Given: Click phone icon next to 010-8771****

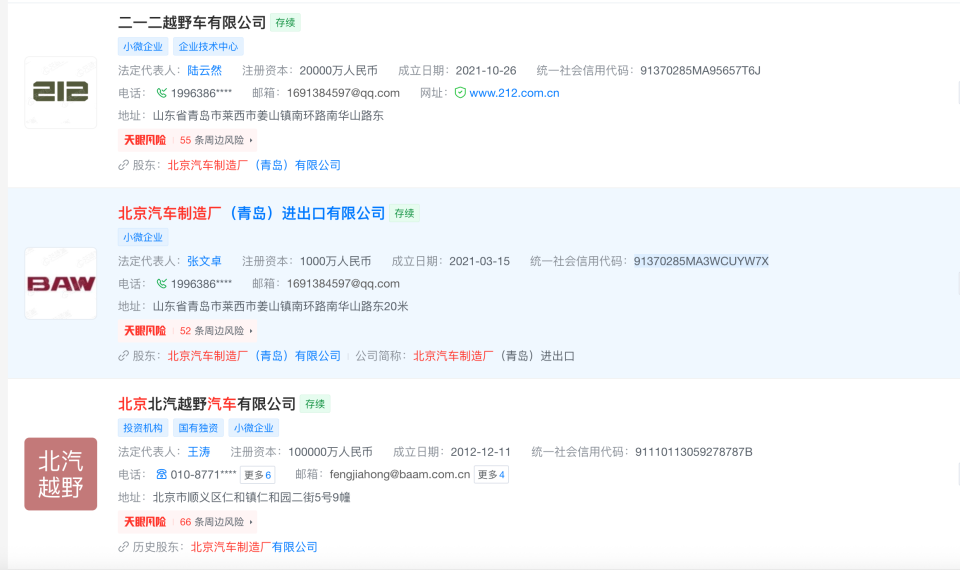Looking at the screenshot, I should click(161, 475).
